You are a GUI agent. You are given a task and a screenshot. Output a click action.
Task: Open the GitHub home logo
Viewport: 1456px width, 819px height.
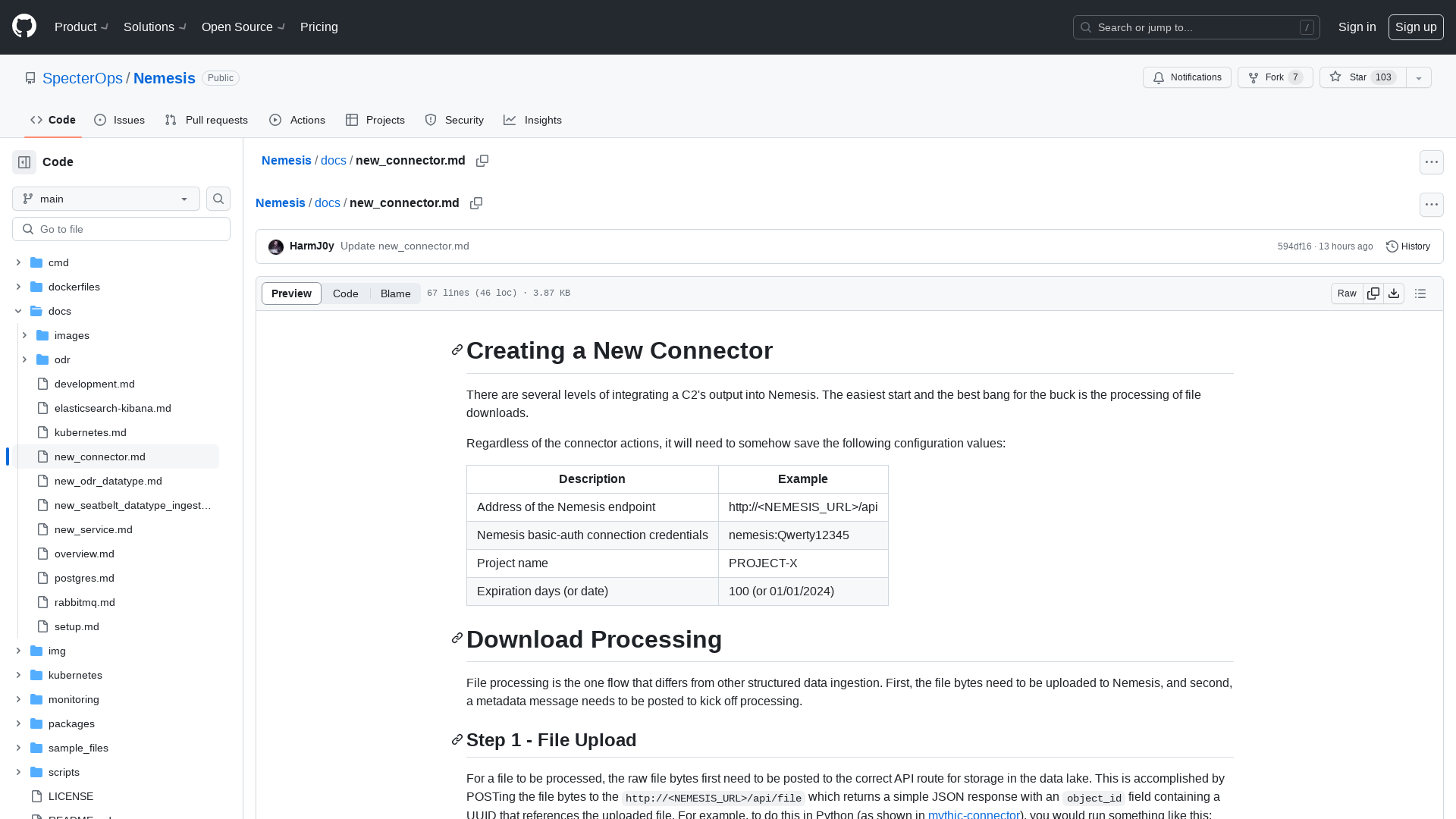tap(24, 27)
